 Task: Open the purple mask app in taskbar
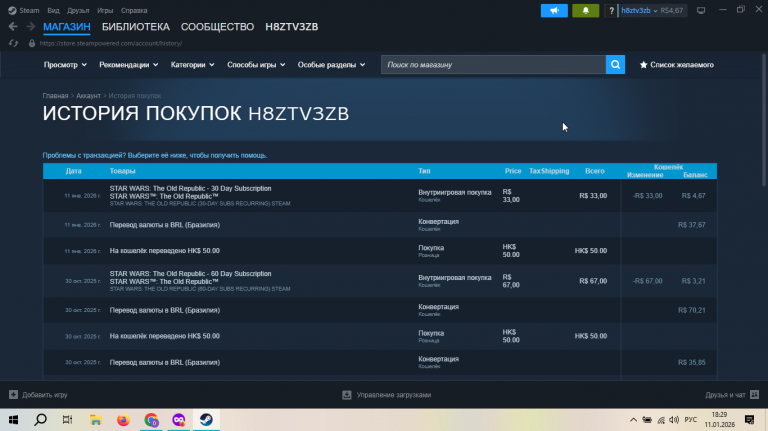(179, 420)
